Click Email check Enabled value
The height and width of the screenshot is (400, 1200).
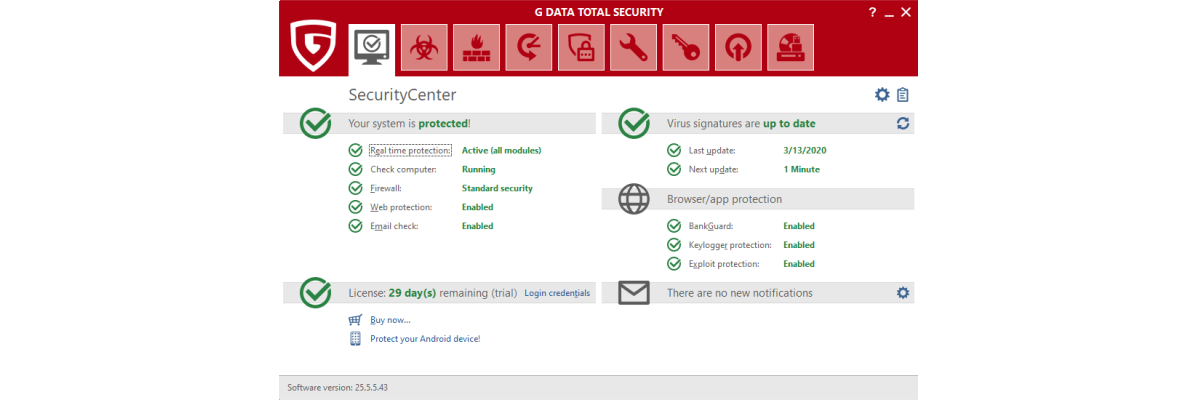coord(477,226)
